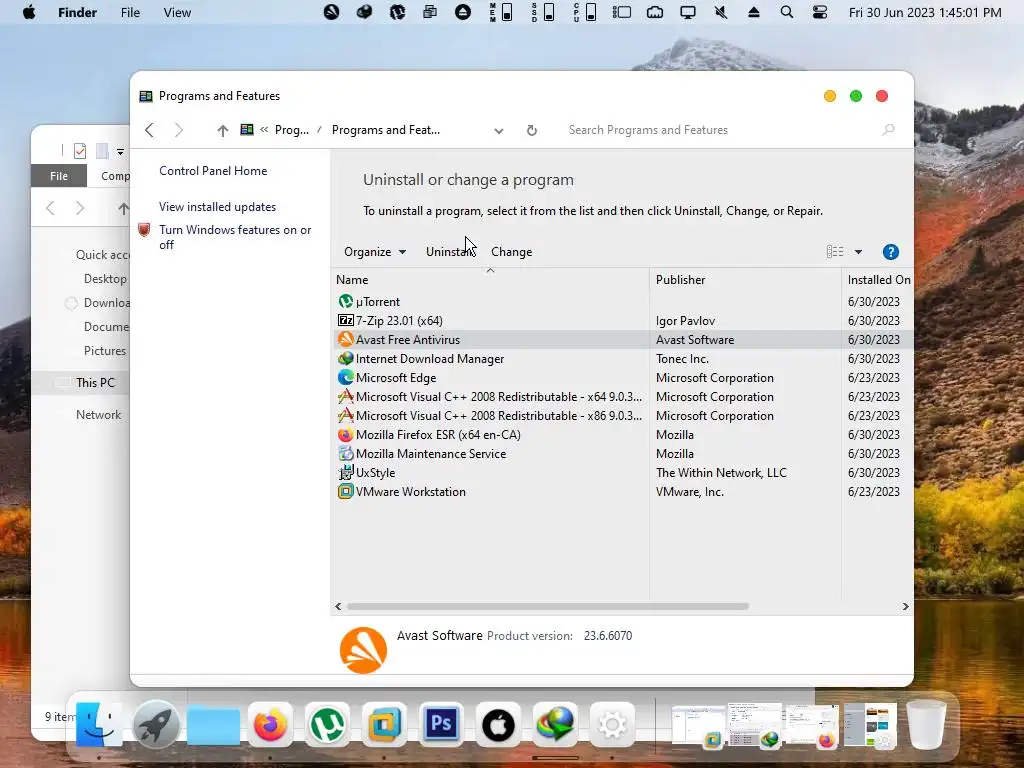Select This PC in back Explorer window

coord(95,383)
